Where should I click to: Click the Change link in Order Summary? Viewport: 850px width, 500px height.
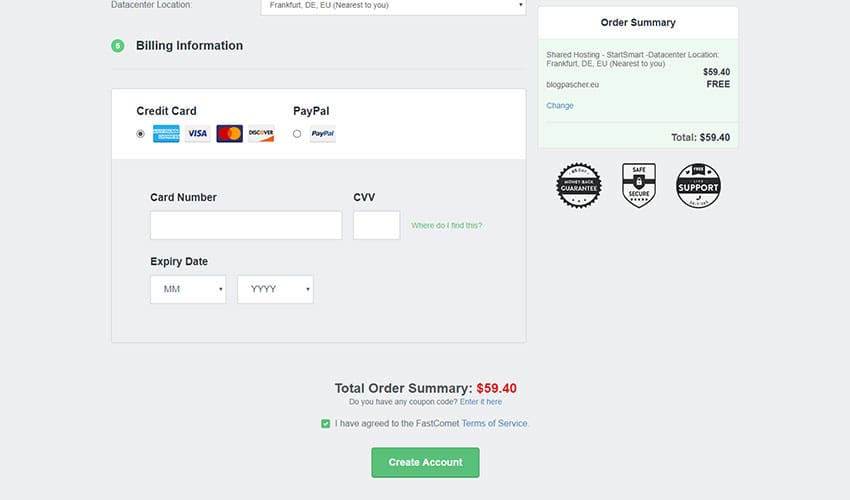pos(560,106)
